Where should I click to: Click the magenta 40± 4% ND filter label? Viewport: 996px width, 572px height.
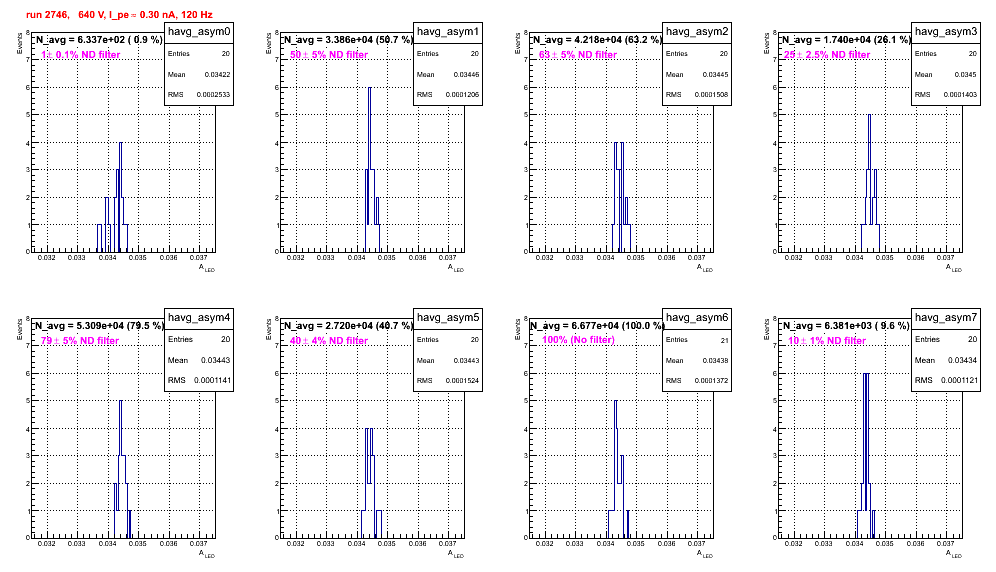329,341
